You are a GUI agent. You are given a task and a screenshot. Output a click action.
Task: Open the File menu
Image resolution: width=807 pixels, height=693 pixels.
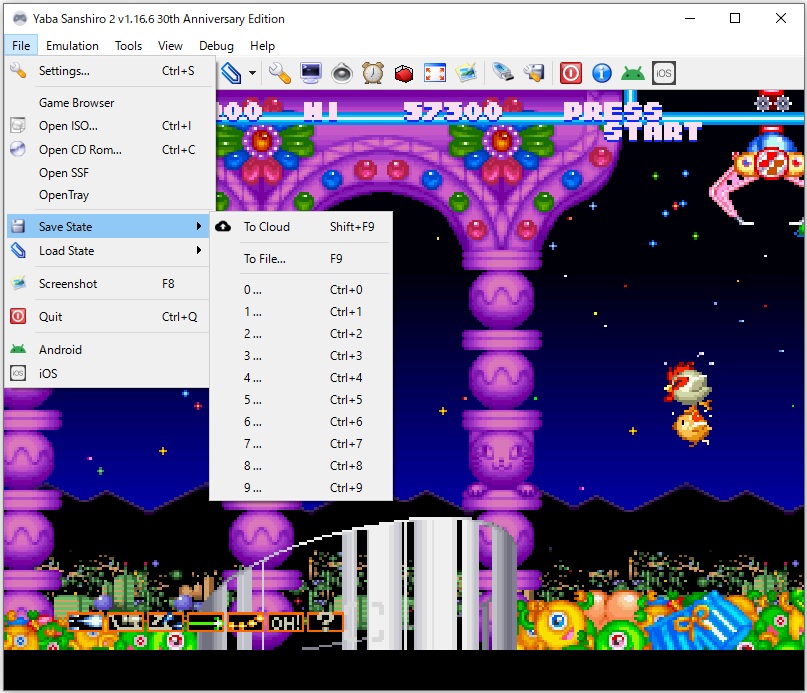pos(21,46)
